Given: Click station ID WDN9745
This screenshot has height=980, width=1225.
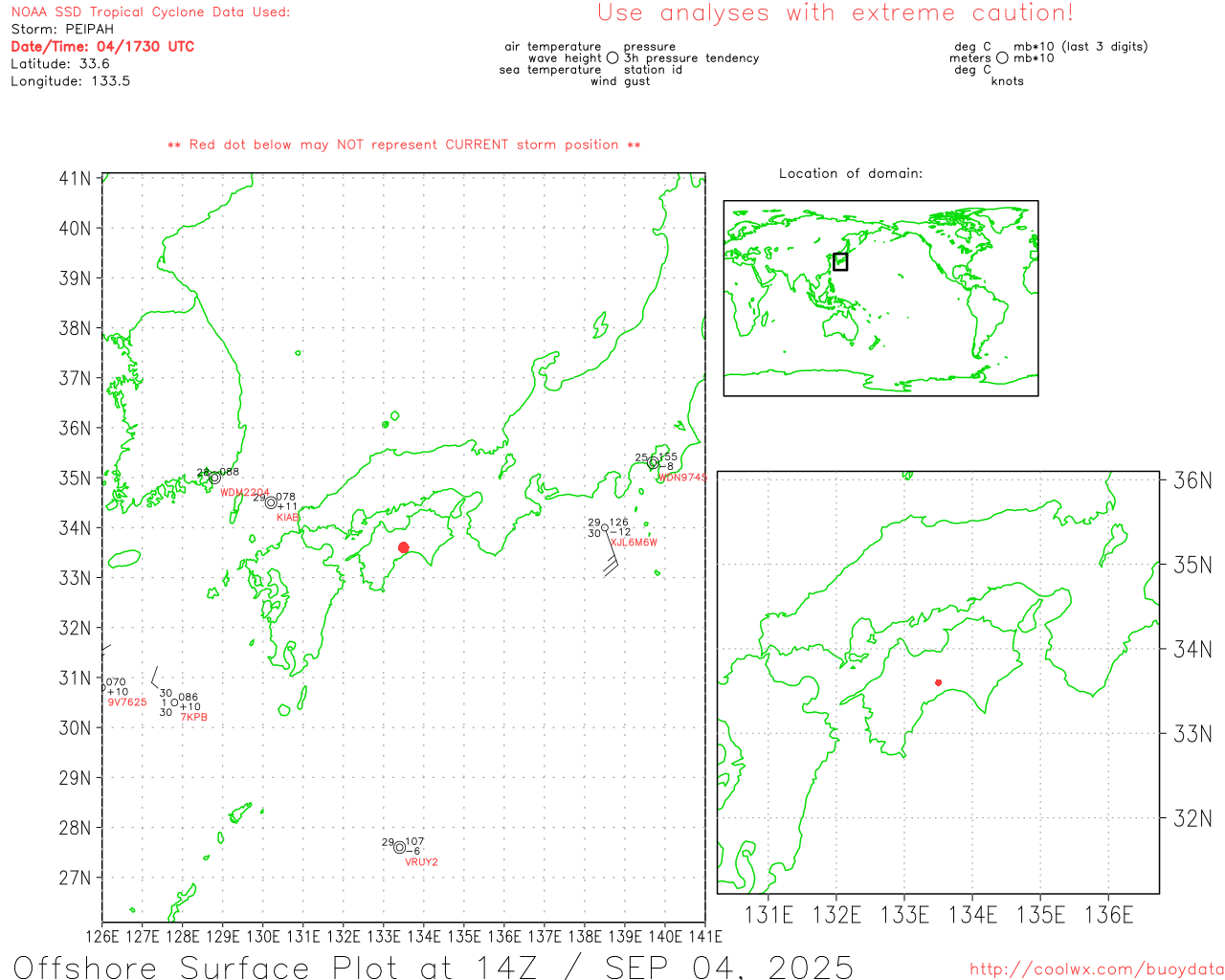Looking at the screenshot, I should [682, 478].
